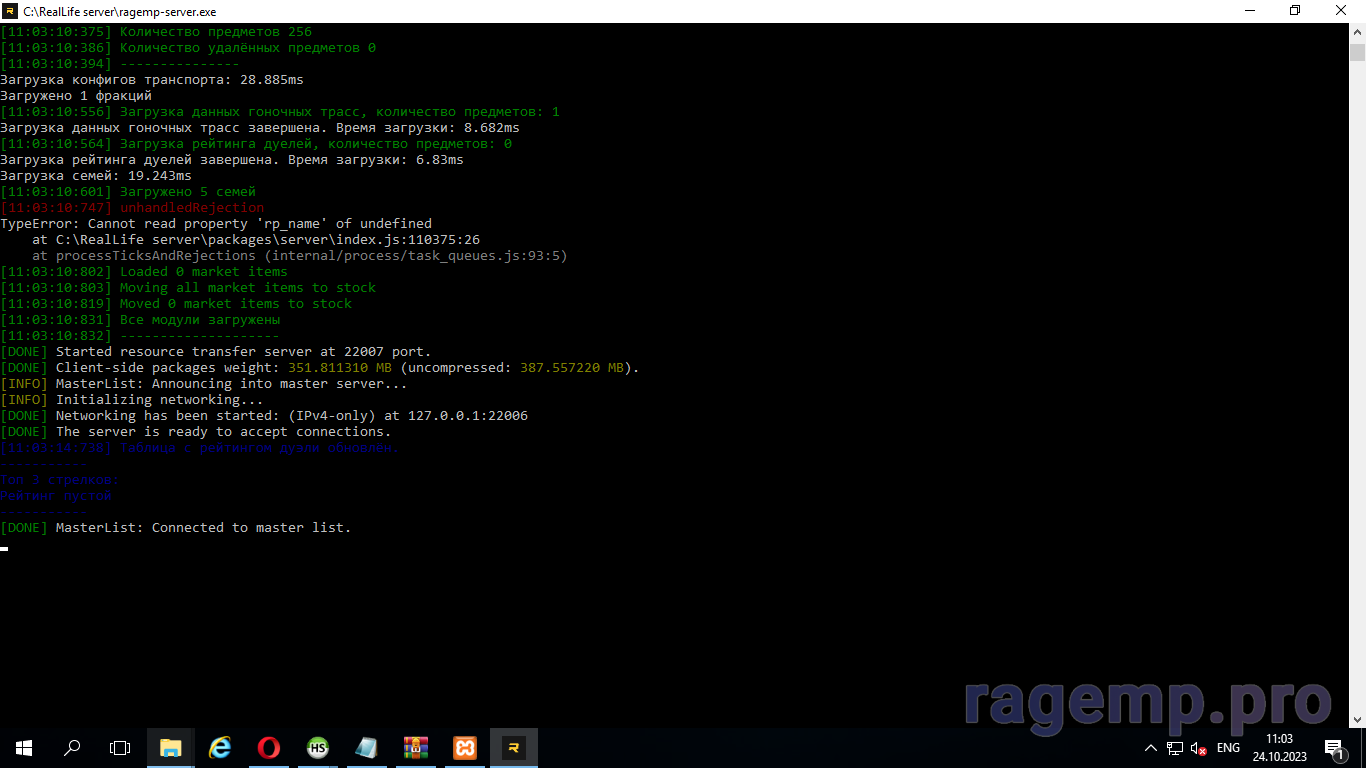The width and height of the screenshot is (1366, 768).
Task: Open the Action Center notifications
Action: coord(1334,747)
